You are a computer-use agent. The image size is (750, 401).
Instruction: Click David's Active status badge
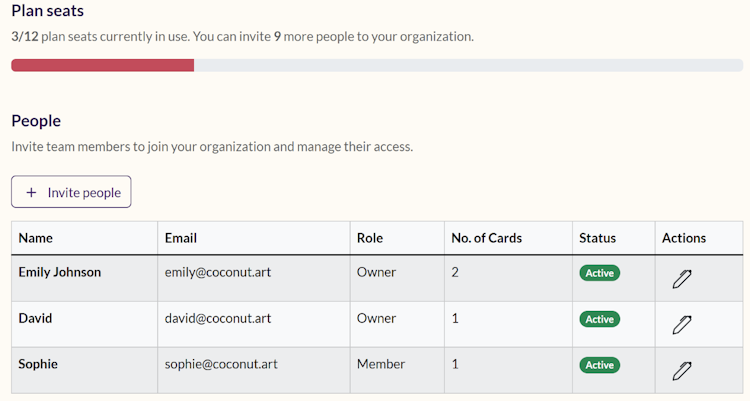599,319
